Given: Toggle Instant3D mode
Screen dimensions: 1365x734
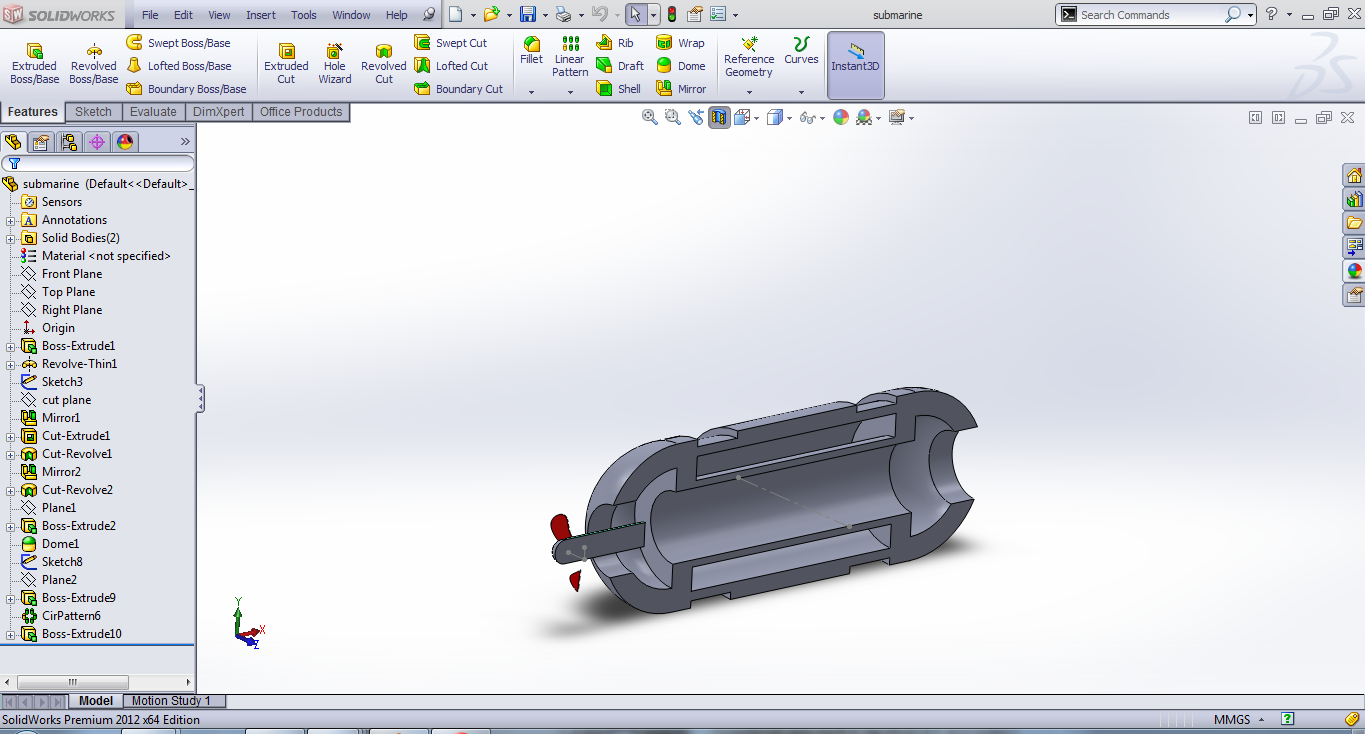Looking at the screenshot, I should click(x=855, y=64).
